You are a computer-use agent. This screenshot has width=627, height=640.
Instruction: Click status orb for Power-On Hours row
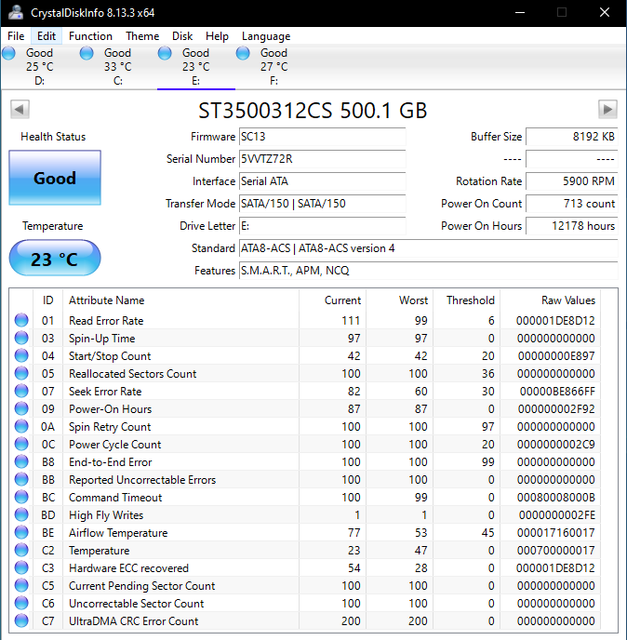pyautogui.click(x=21, y=409)
